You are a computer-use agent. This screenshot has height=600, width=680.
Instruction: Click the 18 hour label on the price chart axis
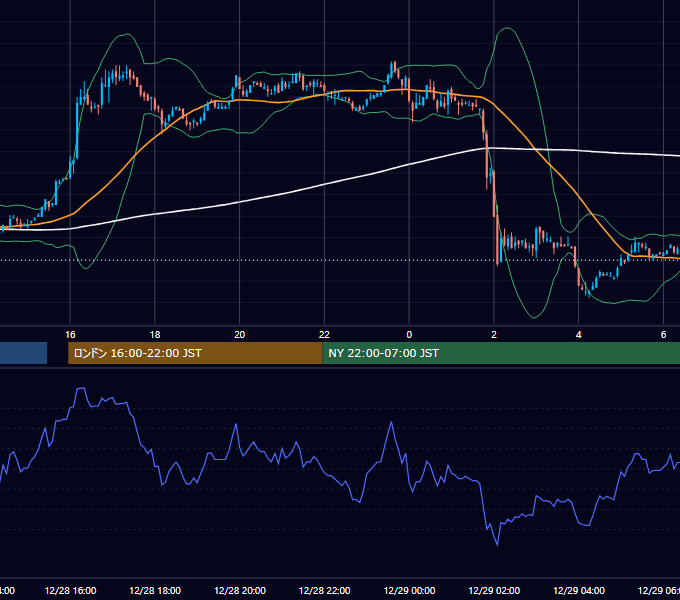point(155,335)
